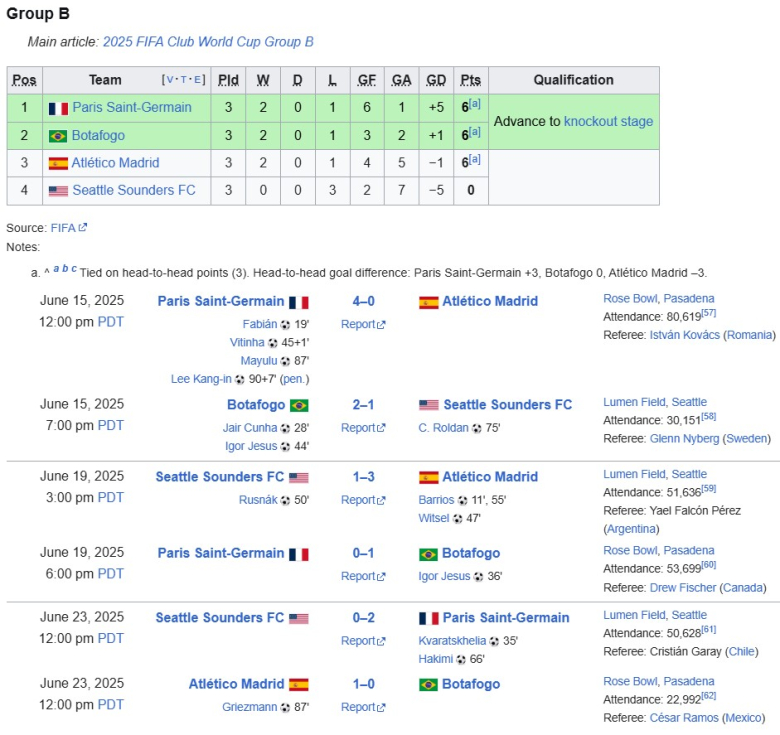Viewport: 780px width, 735px height.
Task: Open the 2025 FIFA Club World Cup Group B article
Action: tap(208, 42)
